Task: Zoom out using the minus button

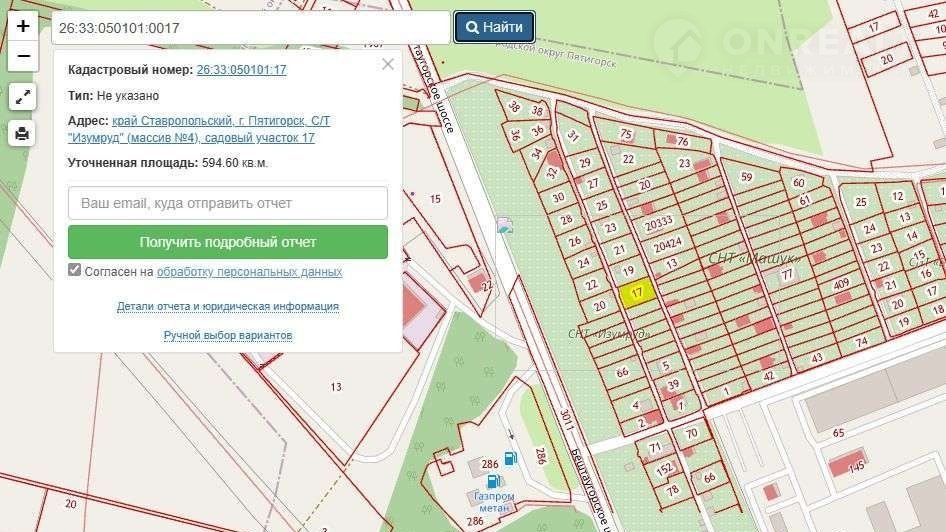Action: tap(23, 56)
